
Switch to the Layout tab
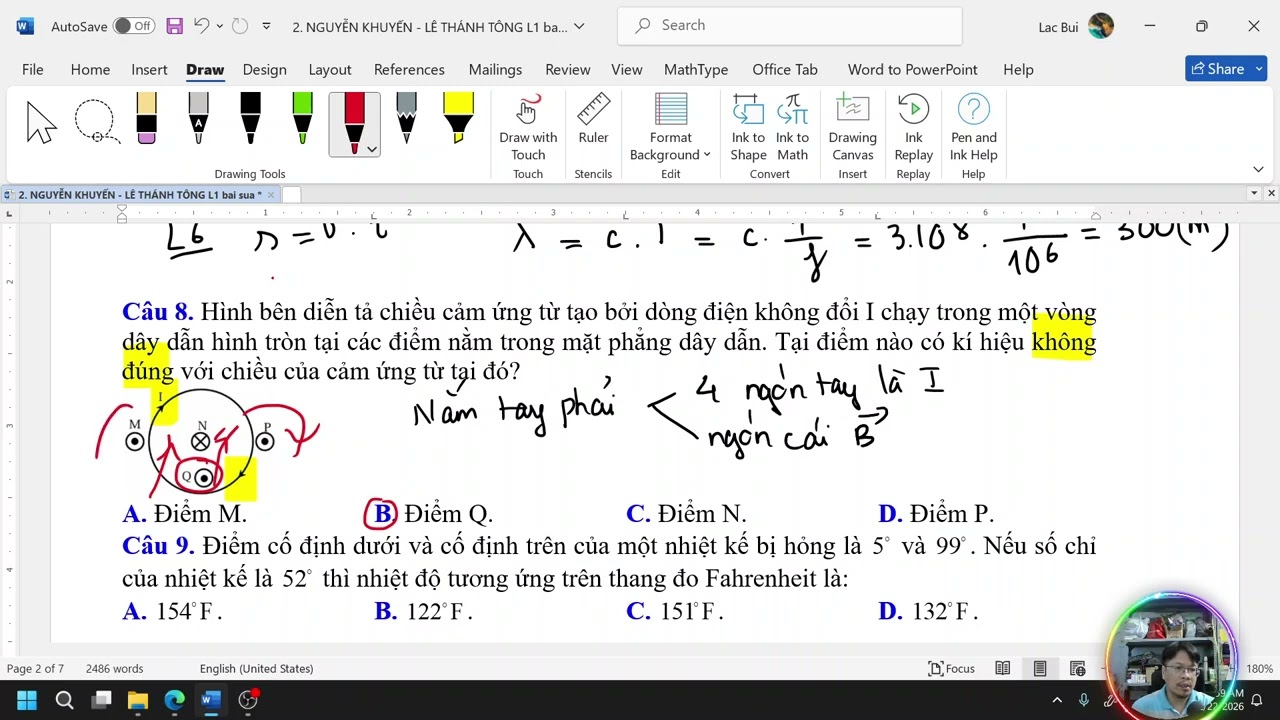330,69
